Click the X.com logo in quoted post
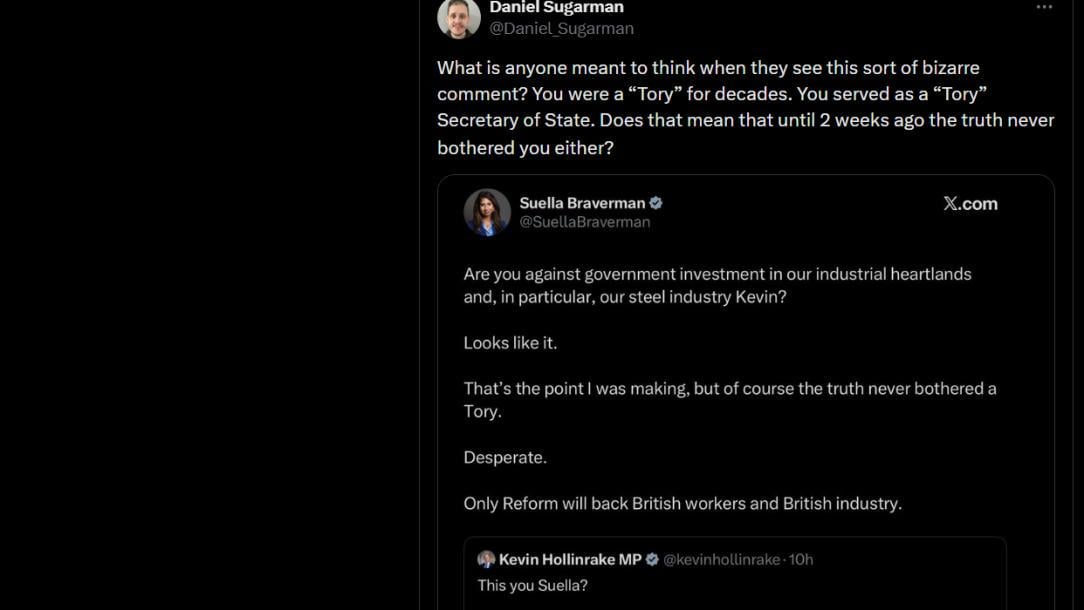 970,204
